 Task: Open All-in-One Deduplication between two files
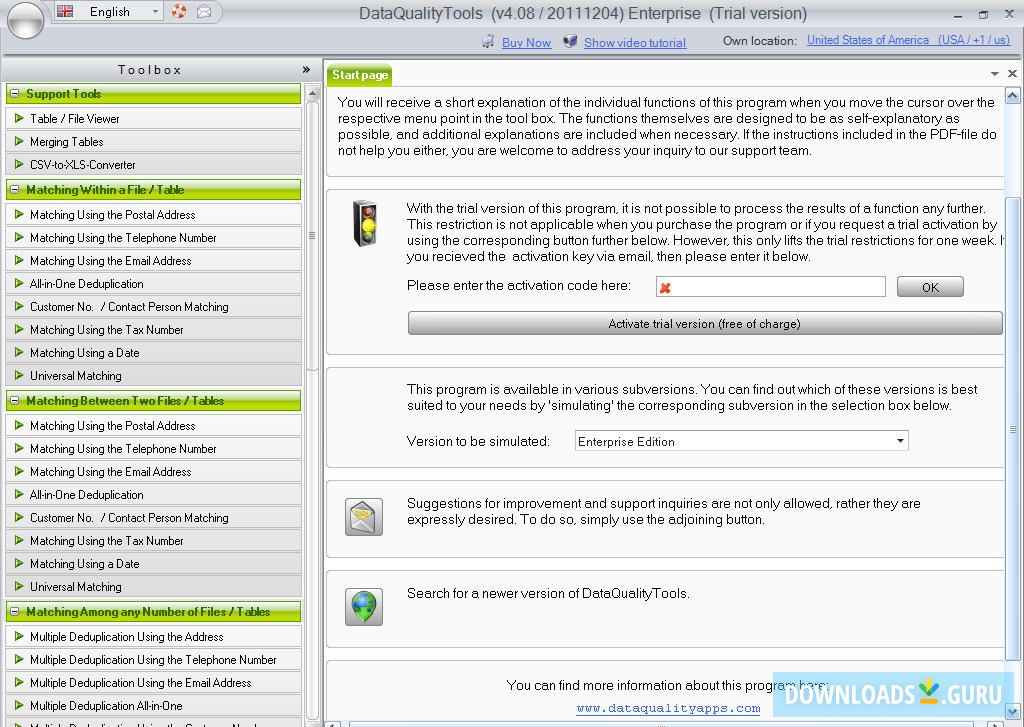153,494
